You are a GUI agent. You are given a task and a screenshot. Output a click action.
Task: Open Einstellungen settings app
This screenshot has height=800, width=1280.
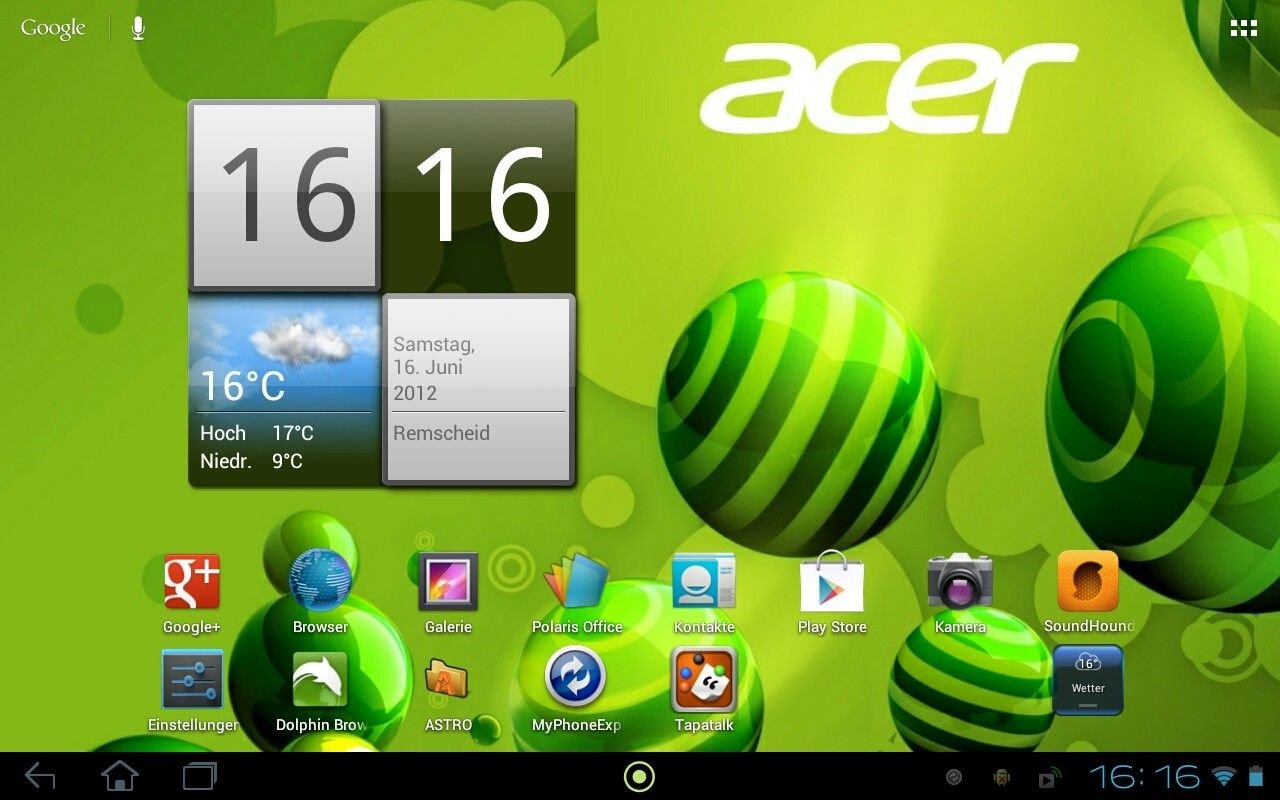click(192, 692)
